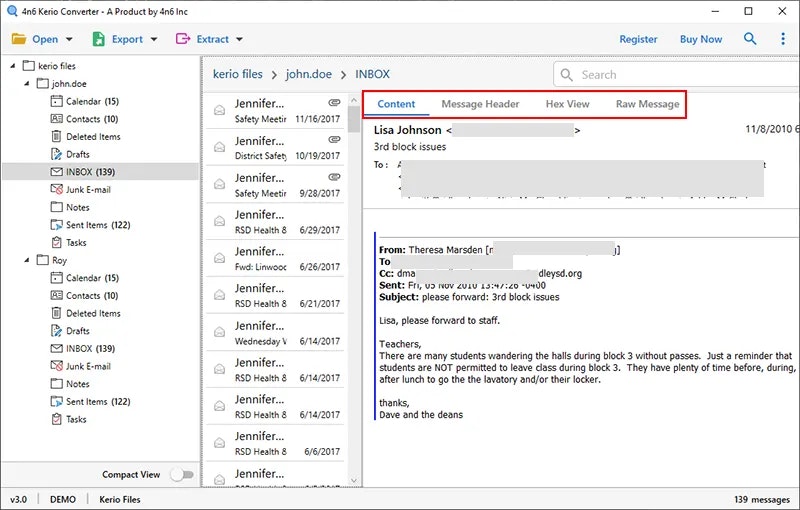Click message list scrollbar up arrow
800x510 pixels.
point(354,98)
